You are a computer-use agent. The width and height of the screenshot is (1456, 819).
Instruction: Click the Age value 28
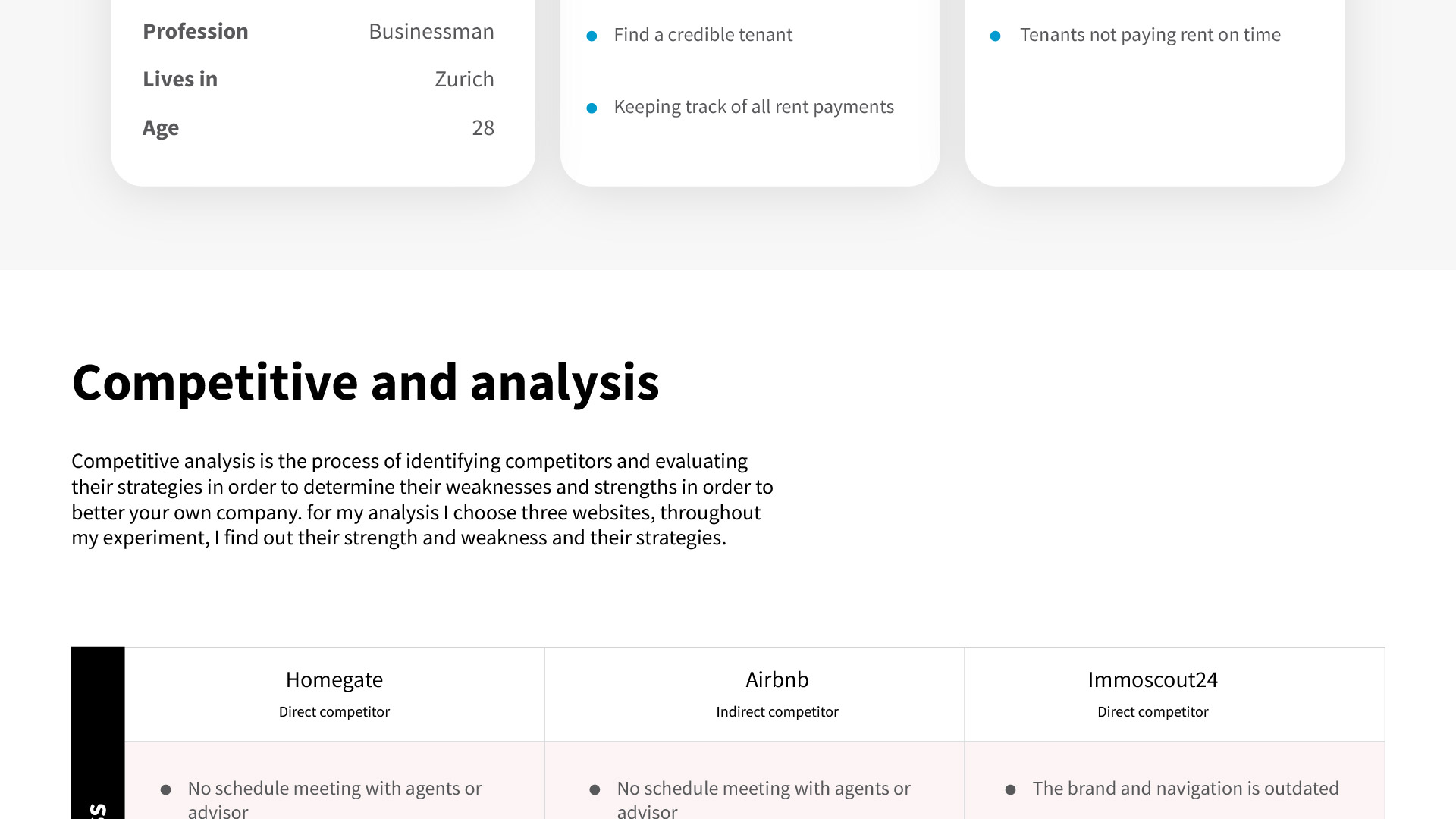(x=482, y=127)
